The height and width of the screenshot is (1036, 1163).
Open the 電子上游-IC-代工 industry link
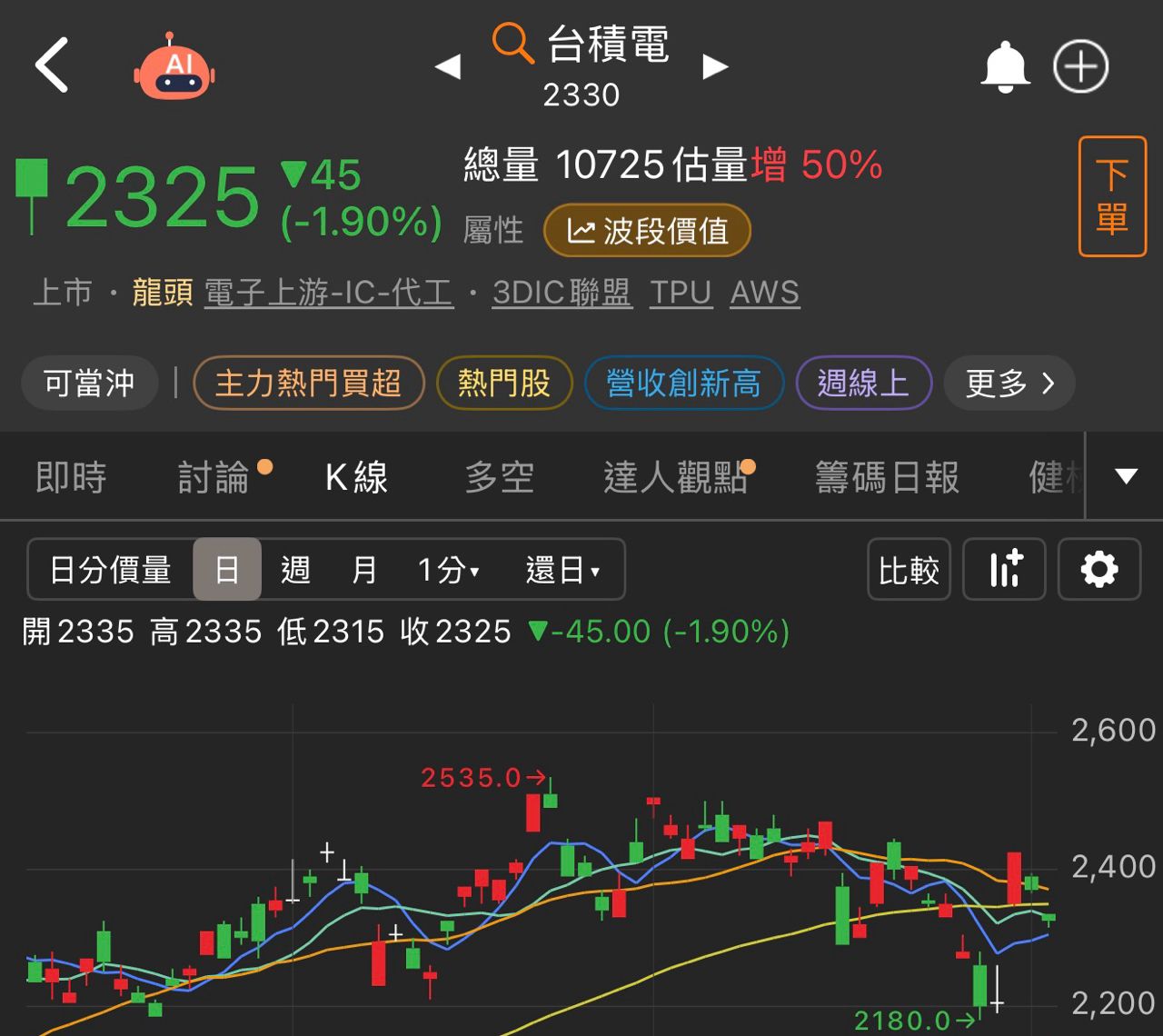(328, 293)
